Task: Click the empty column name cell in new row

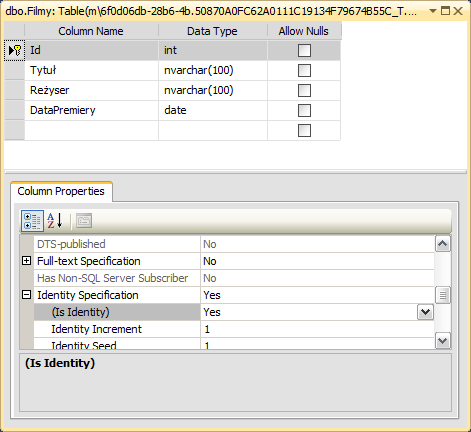Action: coord(91,130)
